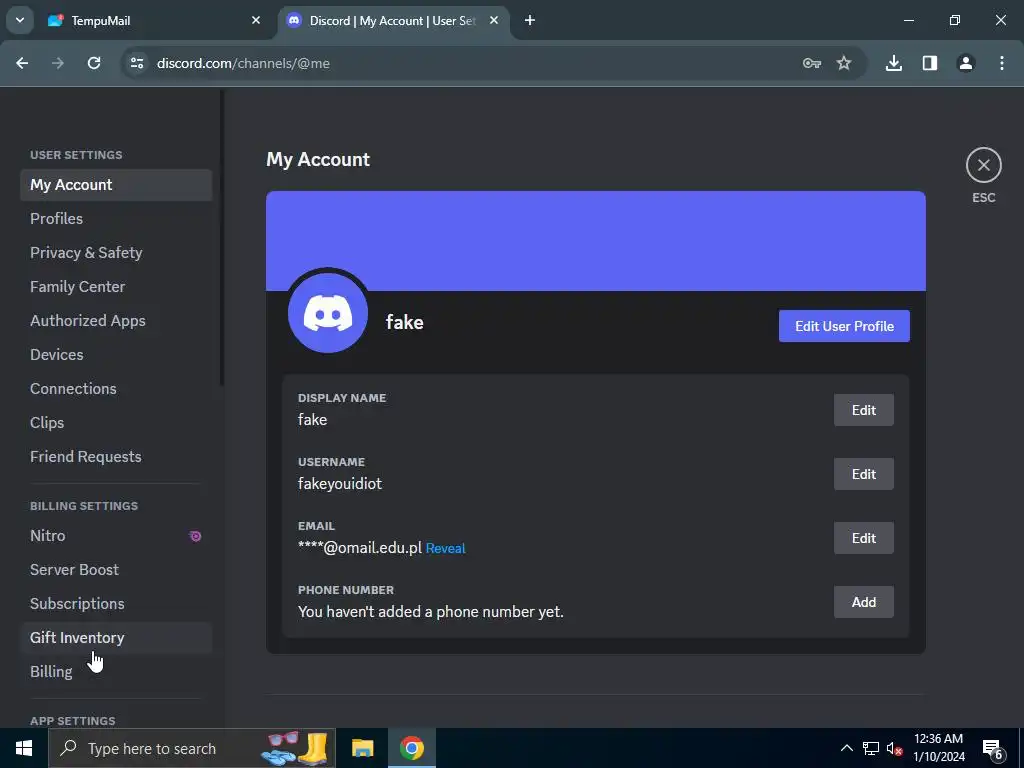Image resolution: width=1024 pixels, height=768 pixels.
Task: Open Family Center
Action: [x=116, y=287]
